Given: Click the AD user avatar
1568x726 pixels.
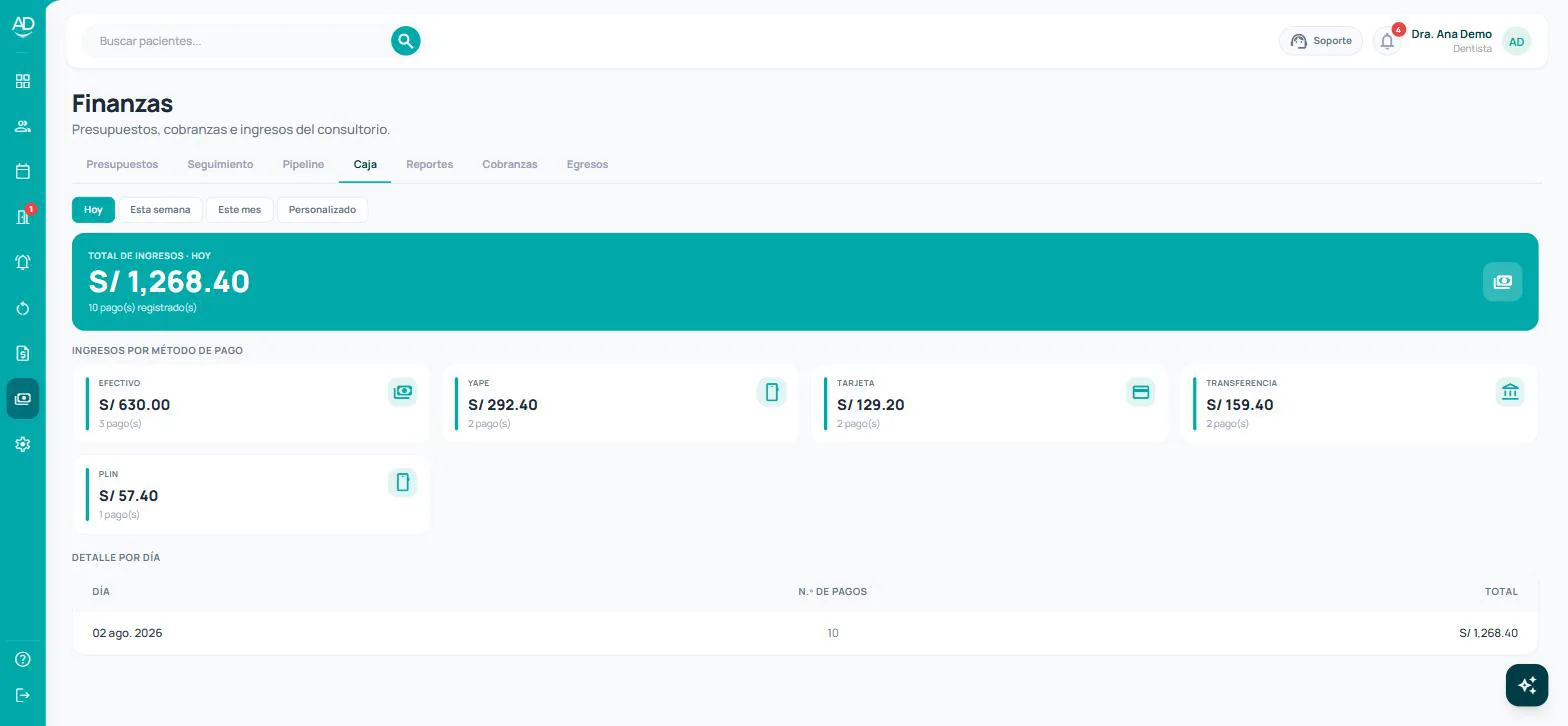Looking at the screenshot, I should (1516, 41).
